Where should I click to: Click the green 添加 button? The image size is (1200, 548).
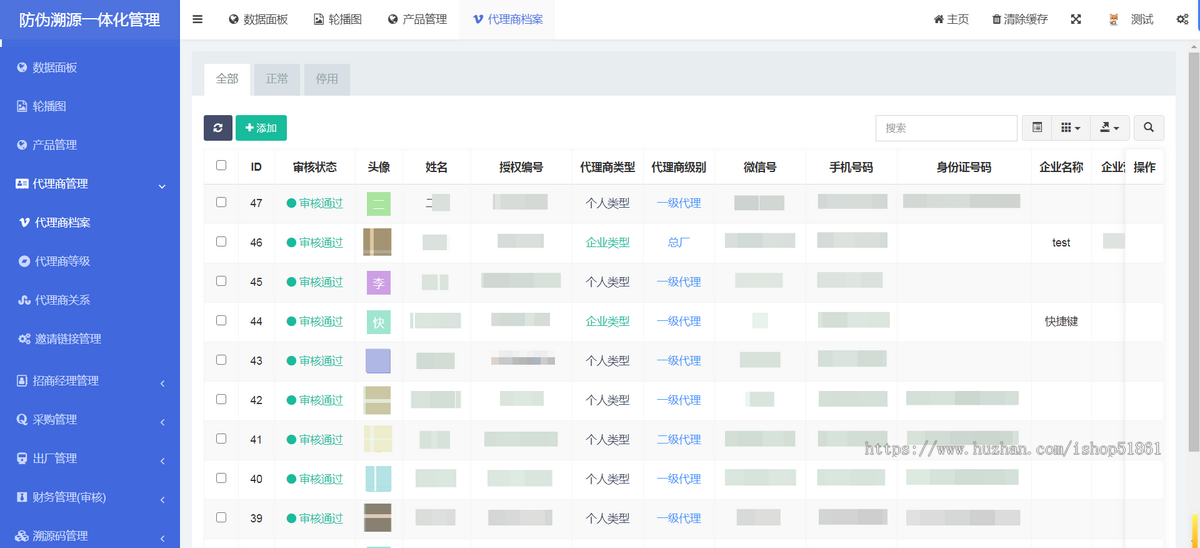pyautogui.click(x=261, y=128)
